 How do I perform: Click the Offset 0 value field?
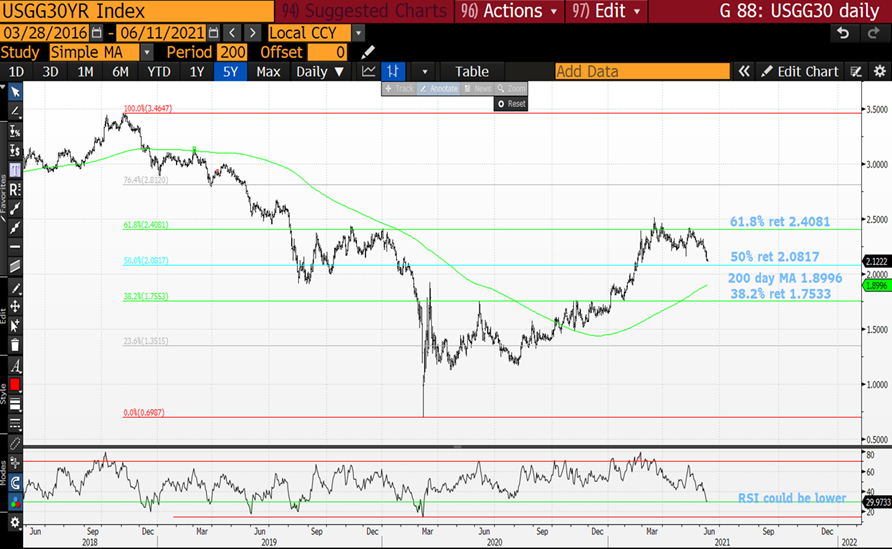click(327, 52)
